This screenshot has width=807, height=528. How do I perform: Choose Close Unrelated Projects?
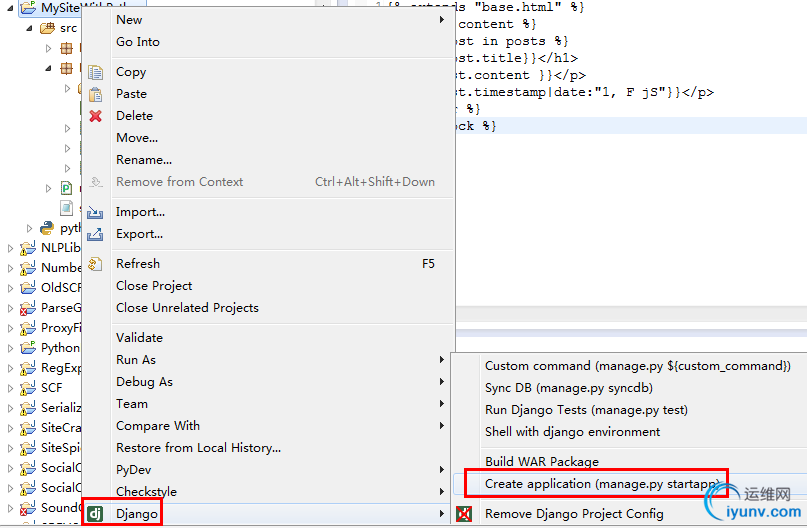tap(187, 308)
